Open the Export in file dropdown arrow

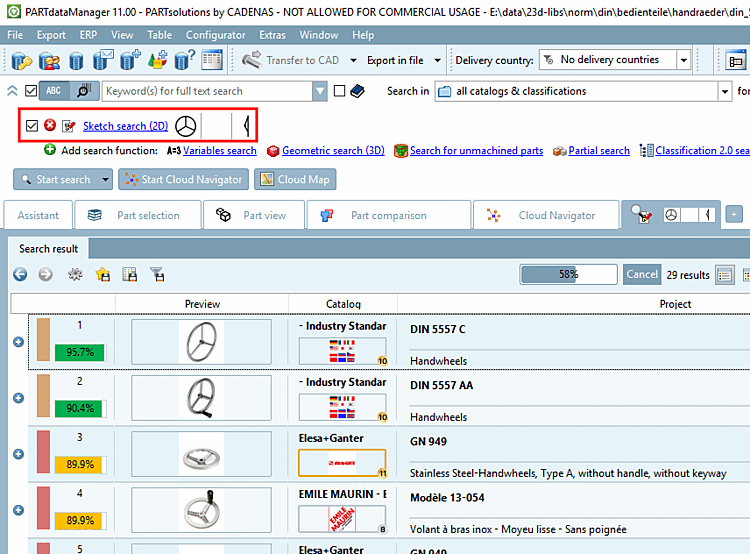pyautogui.click(x=437, y=60)
